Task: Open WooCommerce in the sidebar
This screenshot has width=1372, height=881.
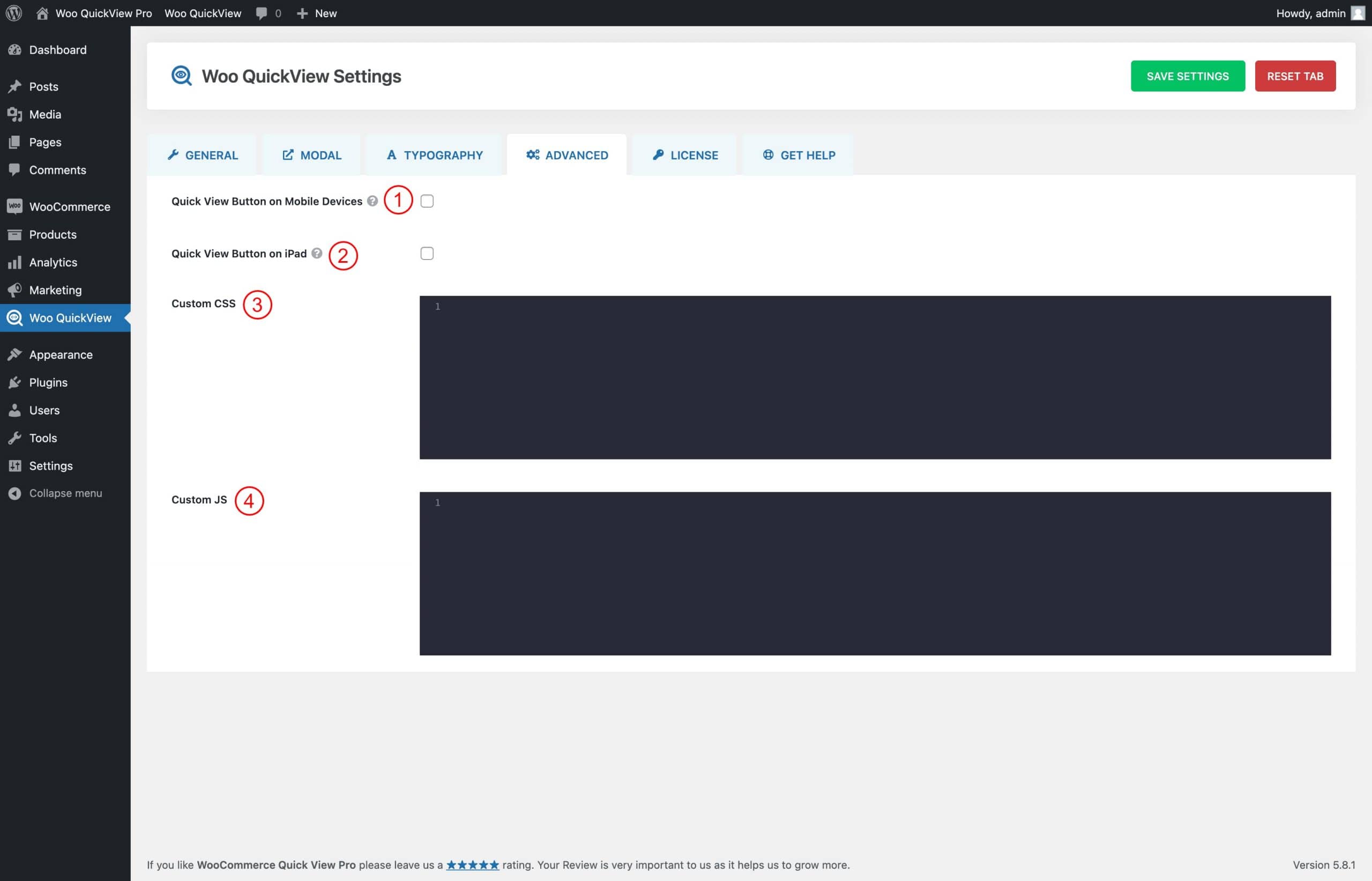Action: pos(69,206)
